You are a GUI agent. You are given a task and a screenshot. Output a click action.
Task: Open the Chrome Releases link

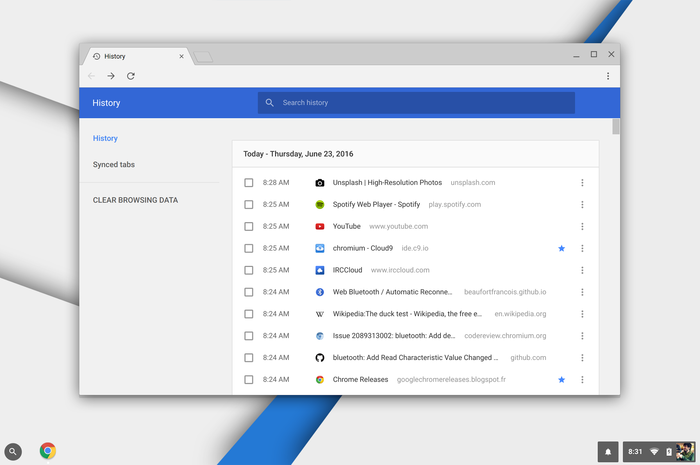360,379
